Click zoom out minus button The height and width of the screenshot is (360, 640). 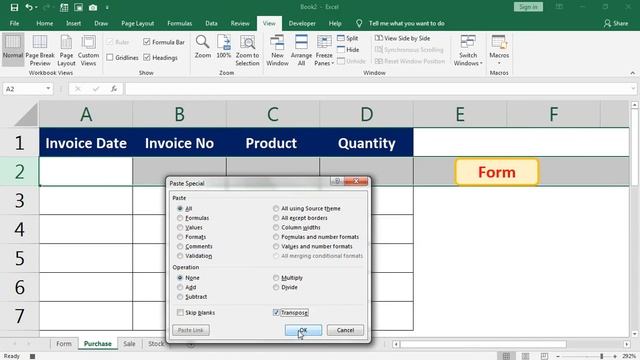(558, 356)
